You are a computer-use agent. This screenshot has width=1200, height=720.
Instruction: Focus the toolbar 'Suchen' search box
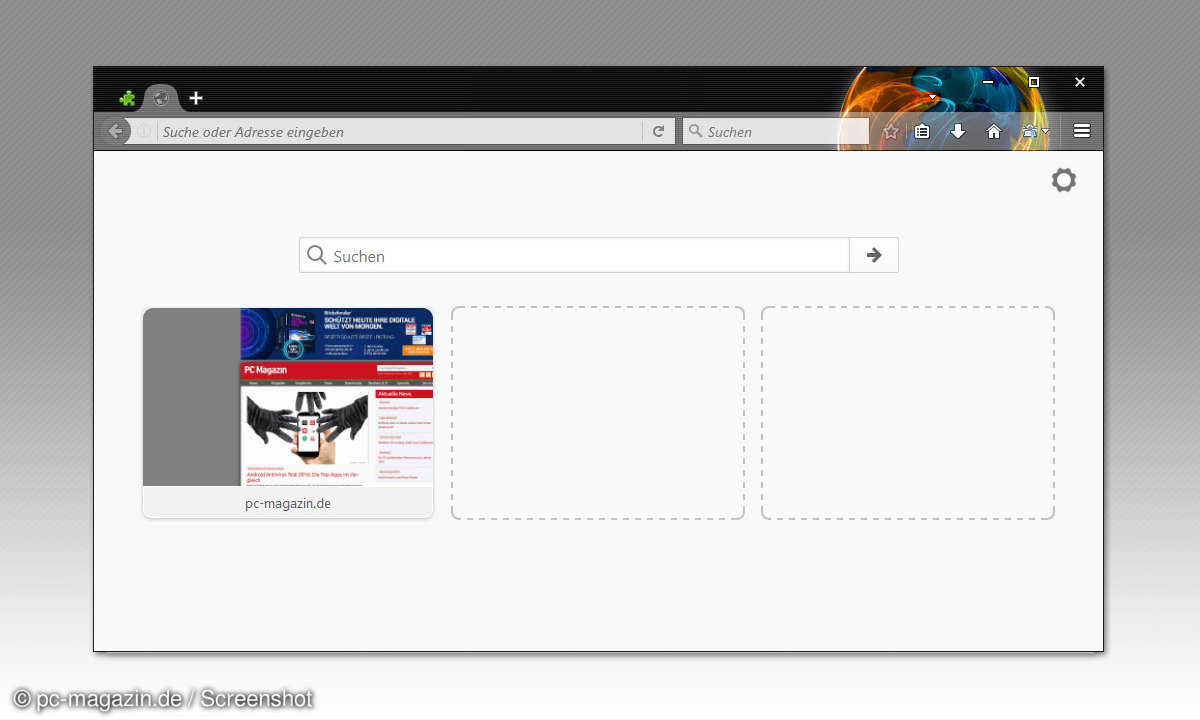coord(776,131)
